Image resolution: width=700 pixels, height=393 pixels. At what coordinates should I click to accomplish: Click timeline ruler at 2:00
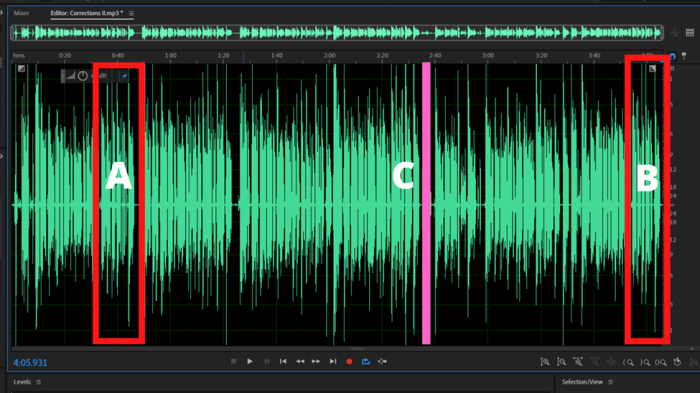329,55
